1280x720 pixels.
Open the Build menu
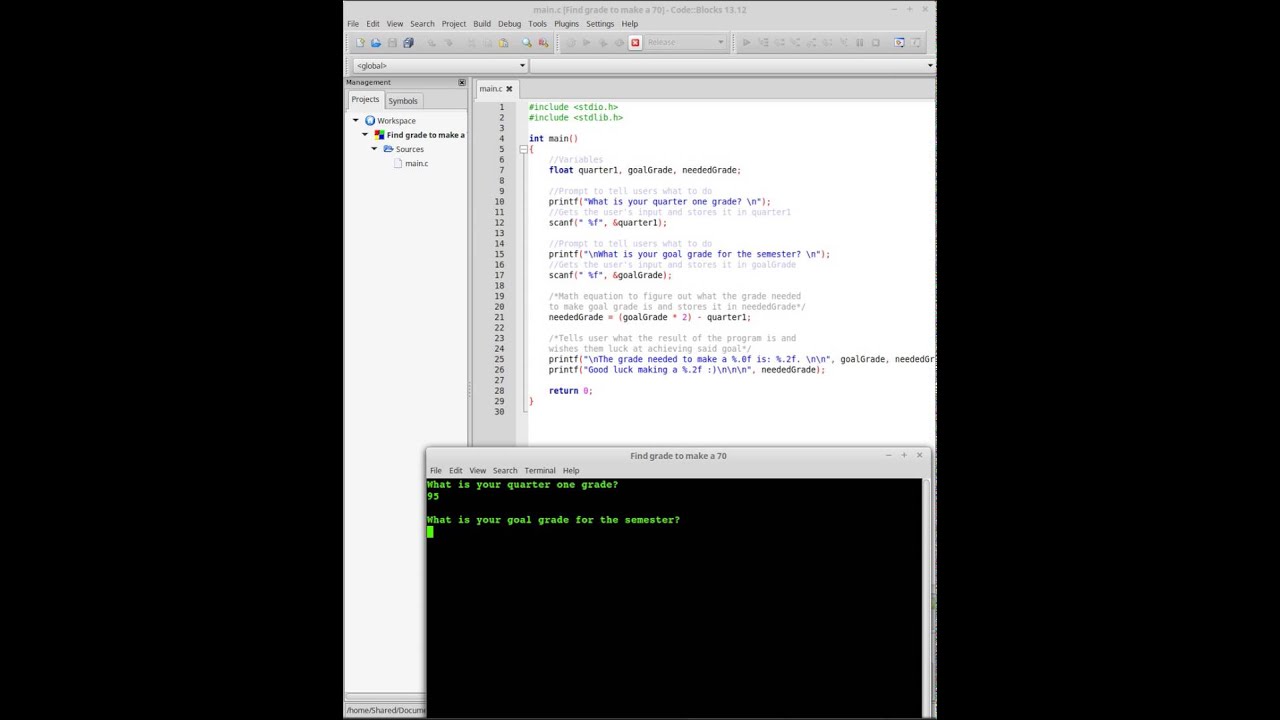482,24
